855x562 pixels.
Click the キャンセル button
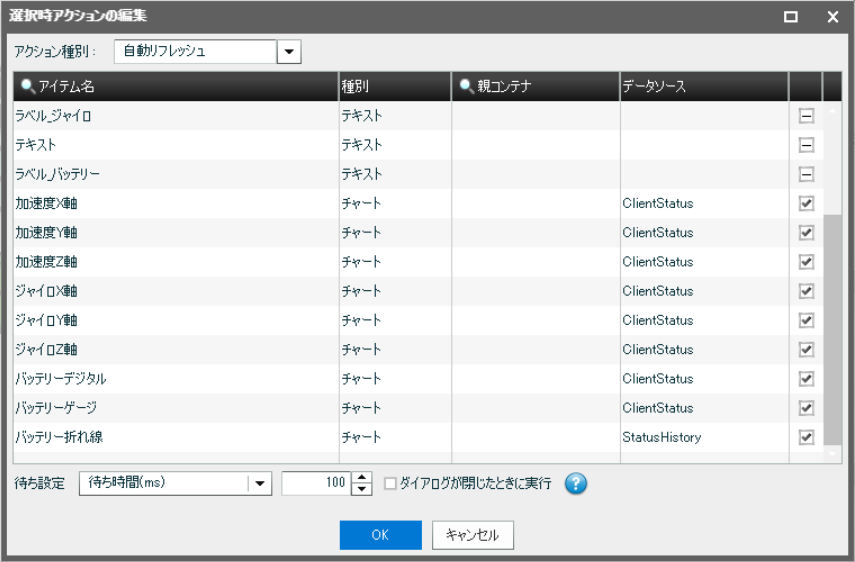click(473, 535)
